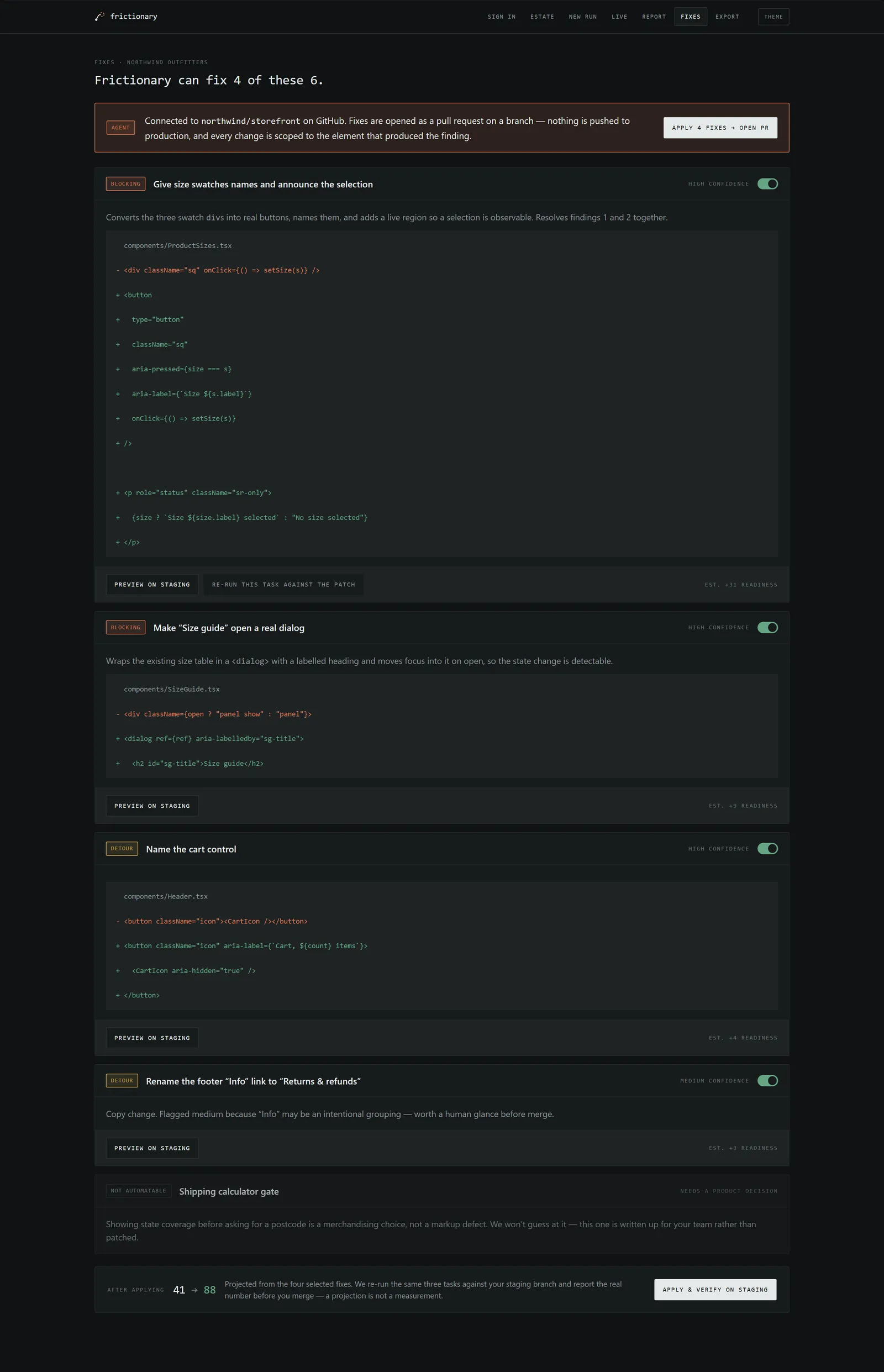Screen dimensions: 884x1372
Task: Select the Fixes nav tab
Action: point(691,17)
